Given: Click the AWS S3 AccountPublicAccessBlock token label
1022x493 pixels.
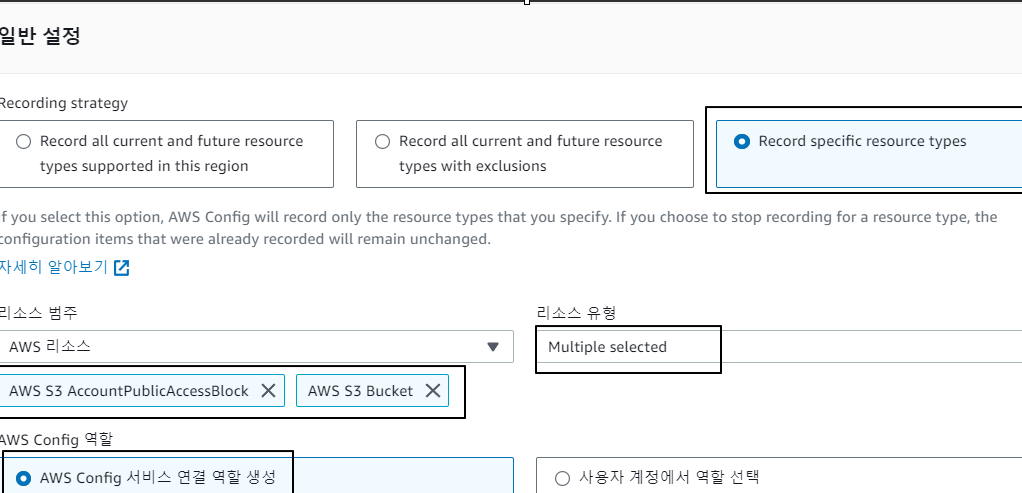Looking at the screenshot, I should tap(128, 391).
